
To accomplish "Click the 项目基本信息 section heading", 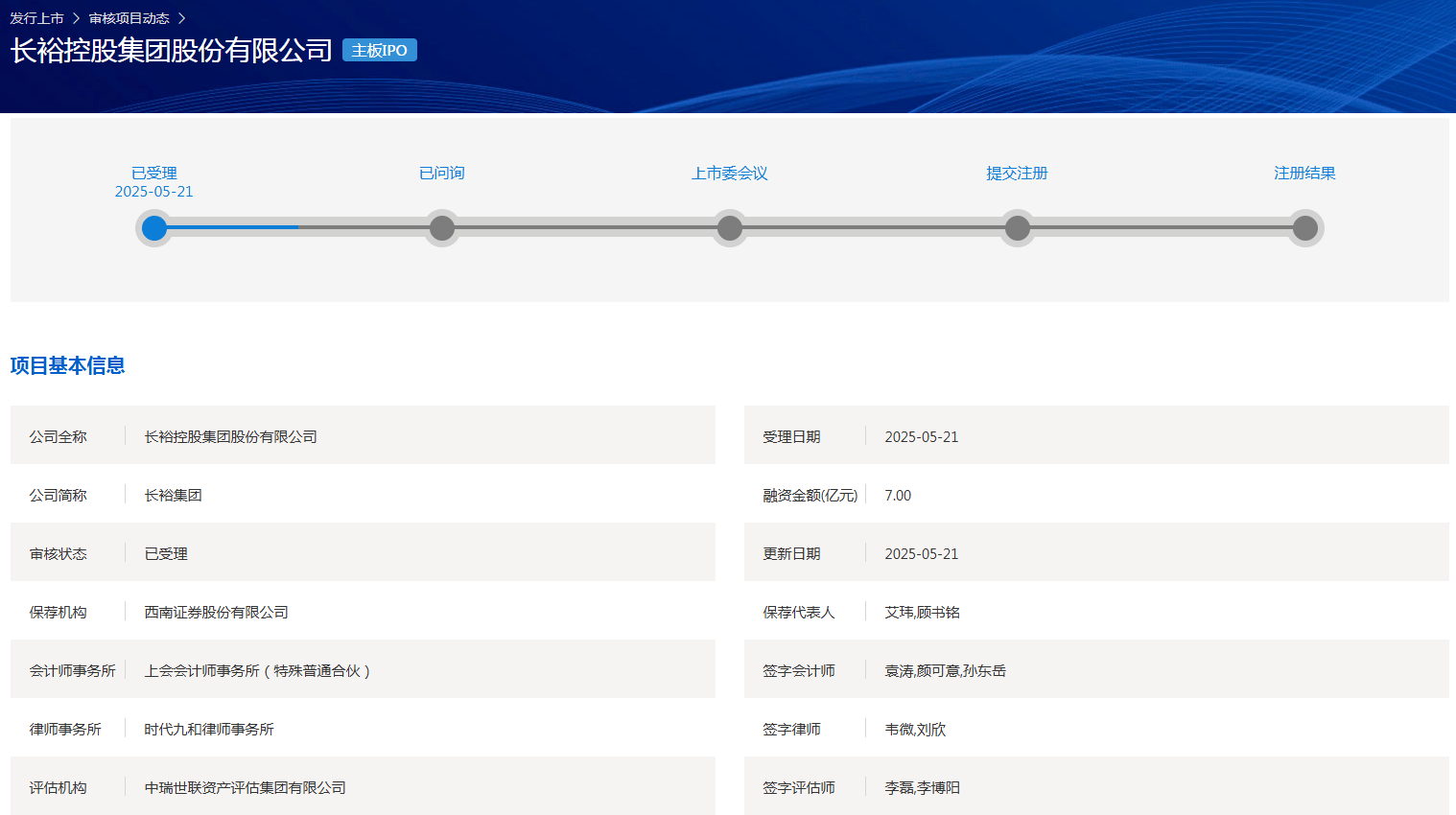I will pos(68,365).
